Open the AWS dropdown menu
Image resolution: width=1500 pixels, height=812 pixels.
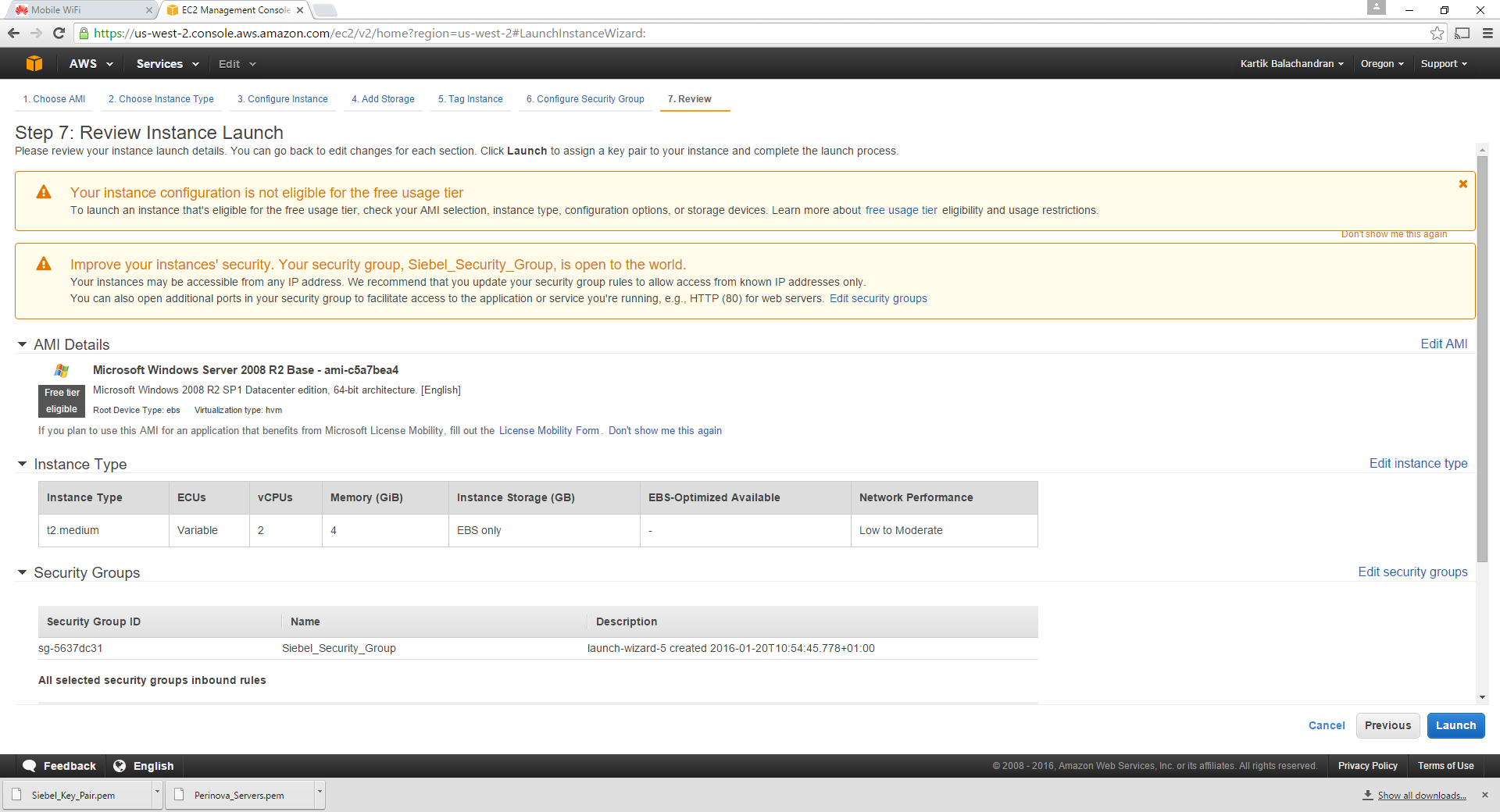click(91, 64)
